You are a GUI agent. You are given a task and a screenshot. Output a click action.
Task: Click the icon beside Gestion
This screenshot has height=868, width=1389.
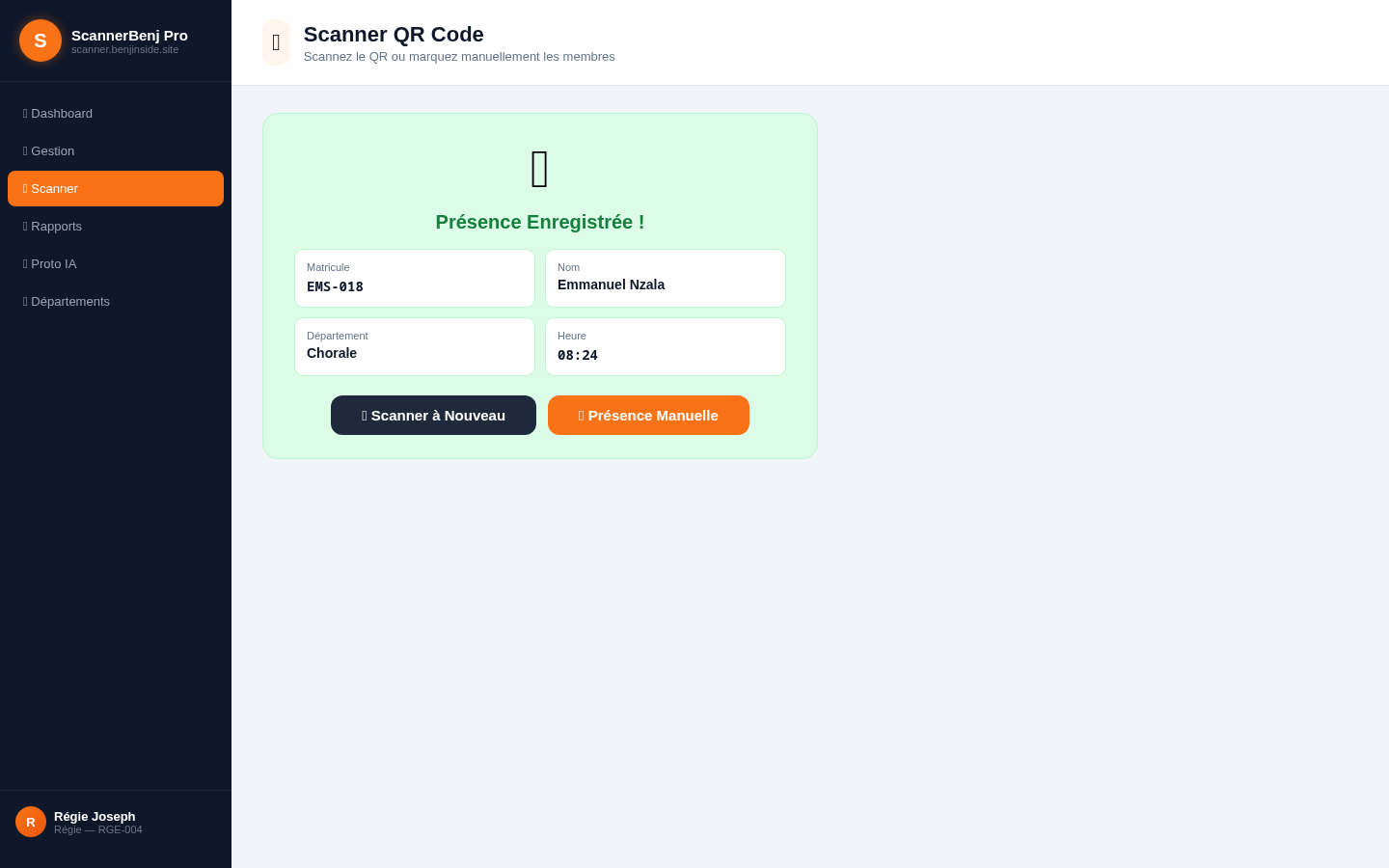pyautogui.click(x=25, y=151)
